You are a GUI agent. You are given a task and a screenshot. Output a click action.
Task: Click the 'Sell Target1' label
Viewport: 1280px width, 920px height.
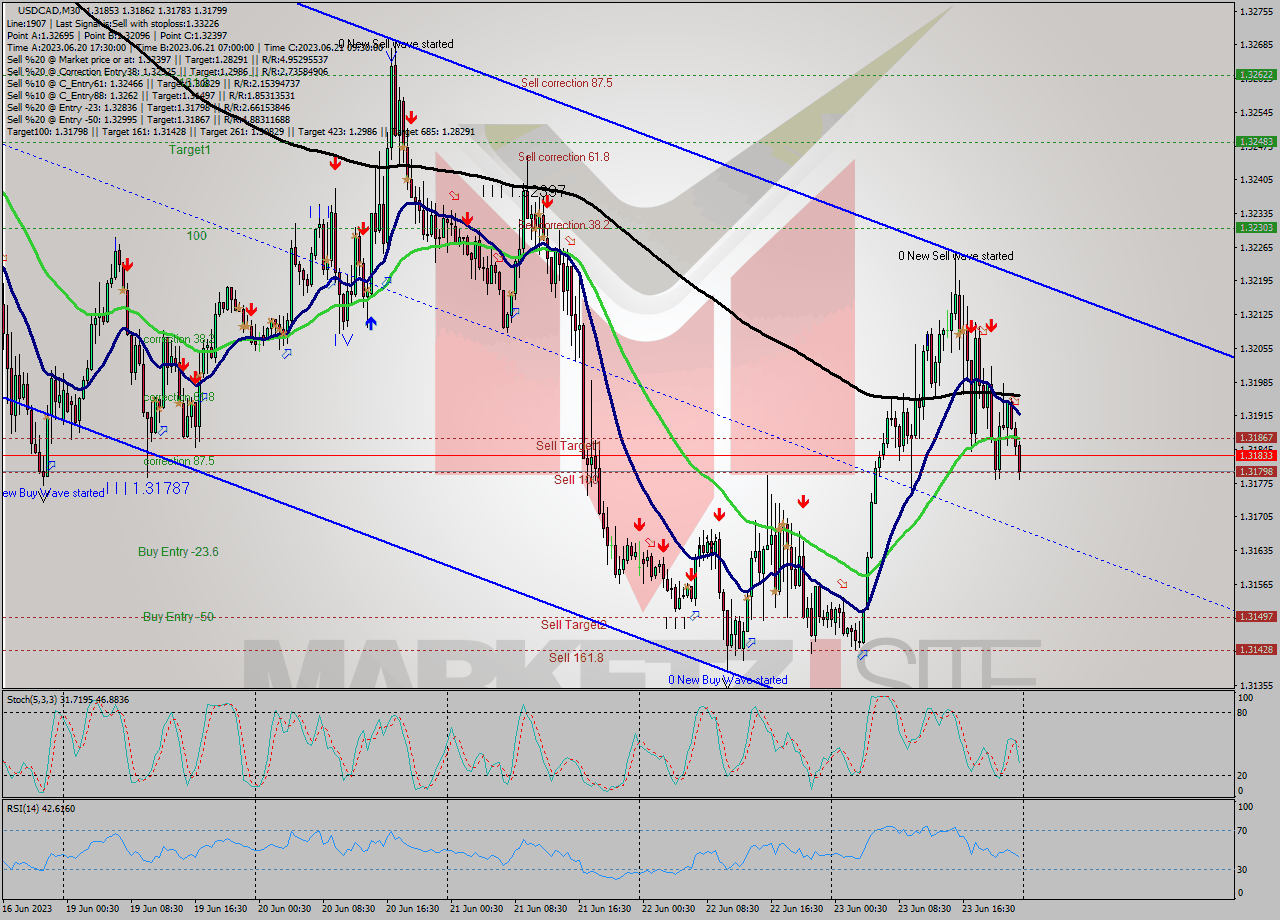coord(567,445)
